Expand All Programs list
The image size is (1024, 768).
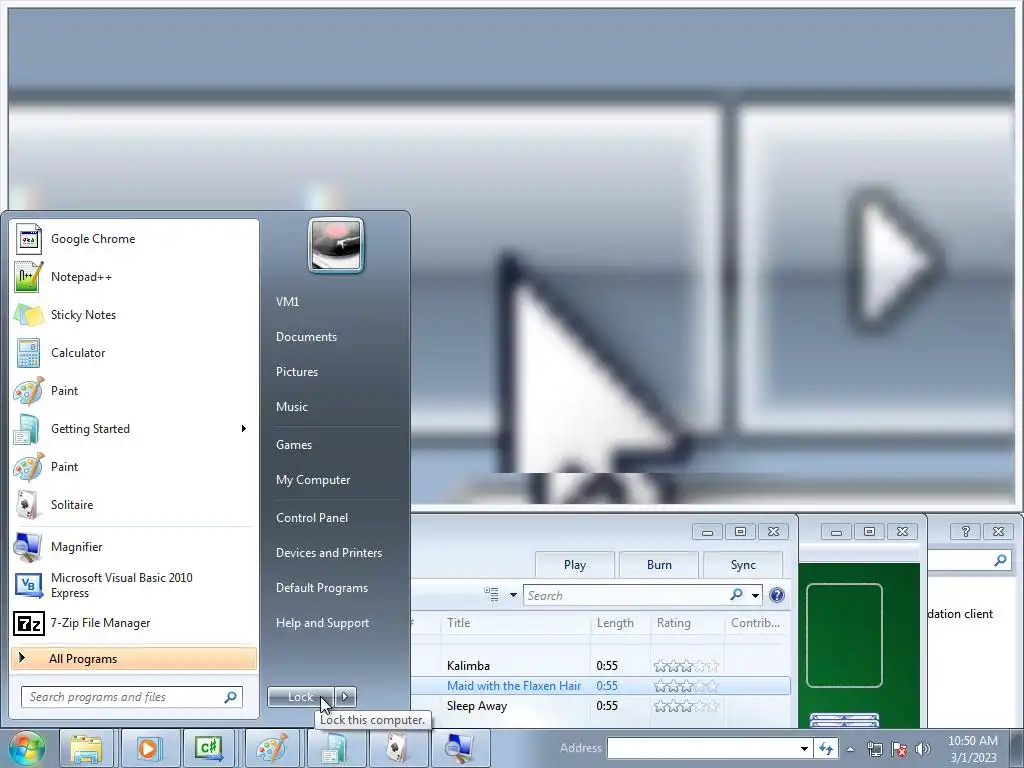point(134,658)
